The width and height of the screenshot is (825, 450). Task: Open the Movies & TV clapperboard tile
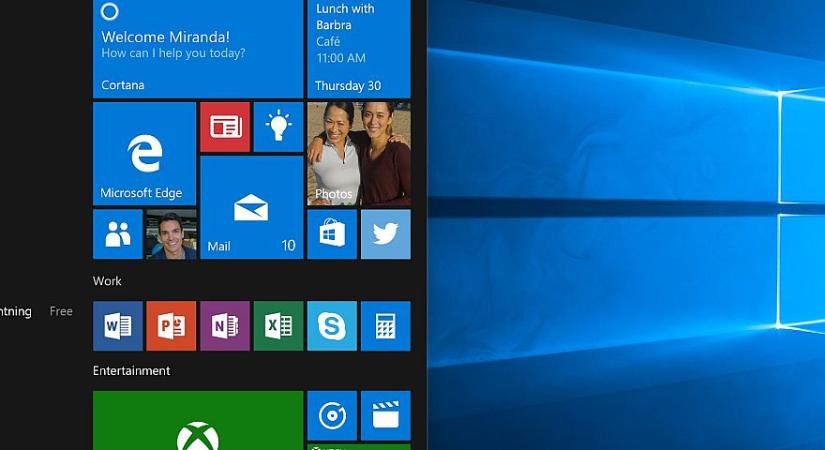pyautogui.click(x=386, y=415)
